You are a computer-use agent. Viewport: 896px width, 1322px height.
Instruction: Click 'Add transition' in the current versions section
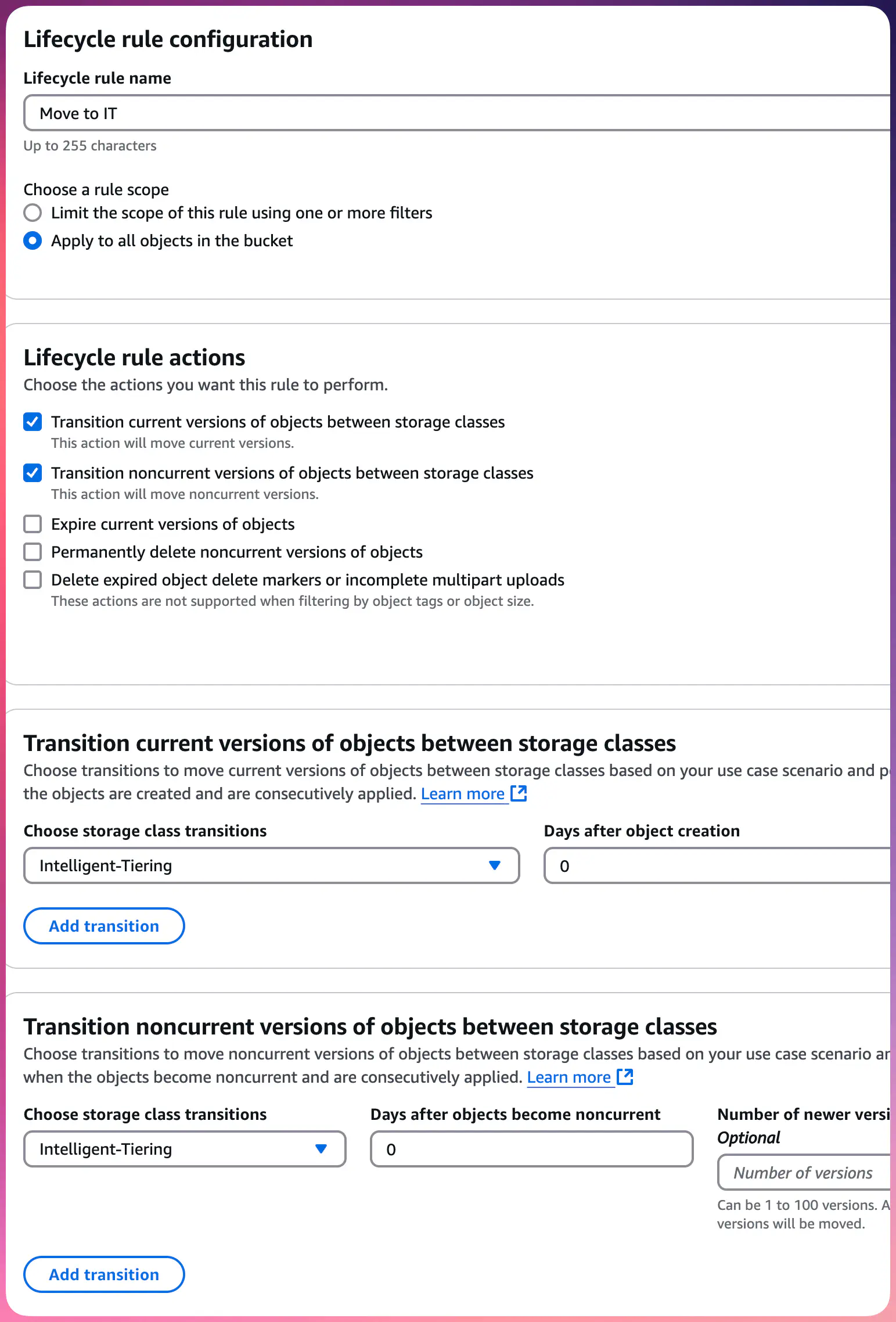(x=103, y=926)
